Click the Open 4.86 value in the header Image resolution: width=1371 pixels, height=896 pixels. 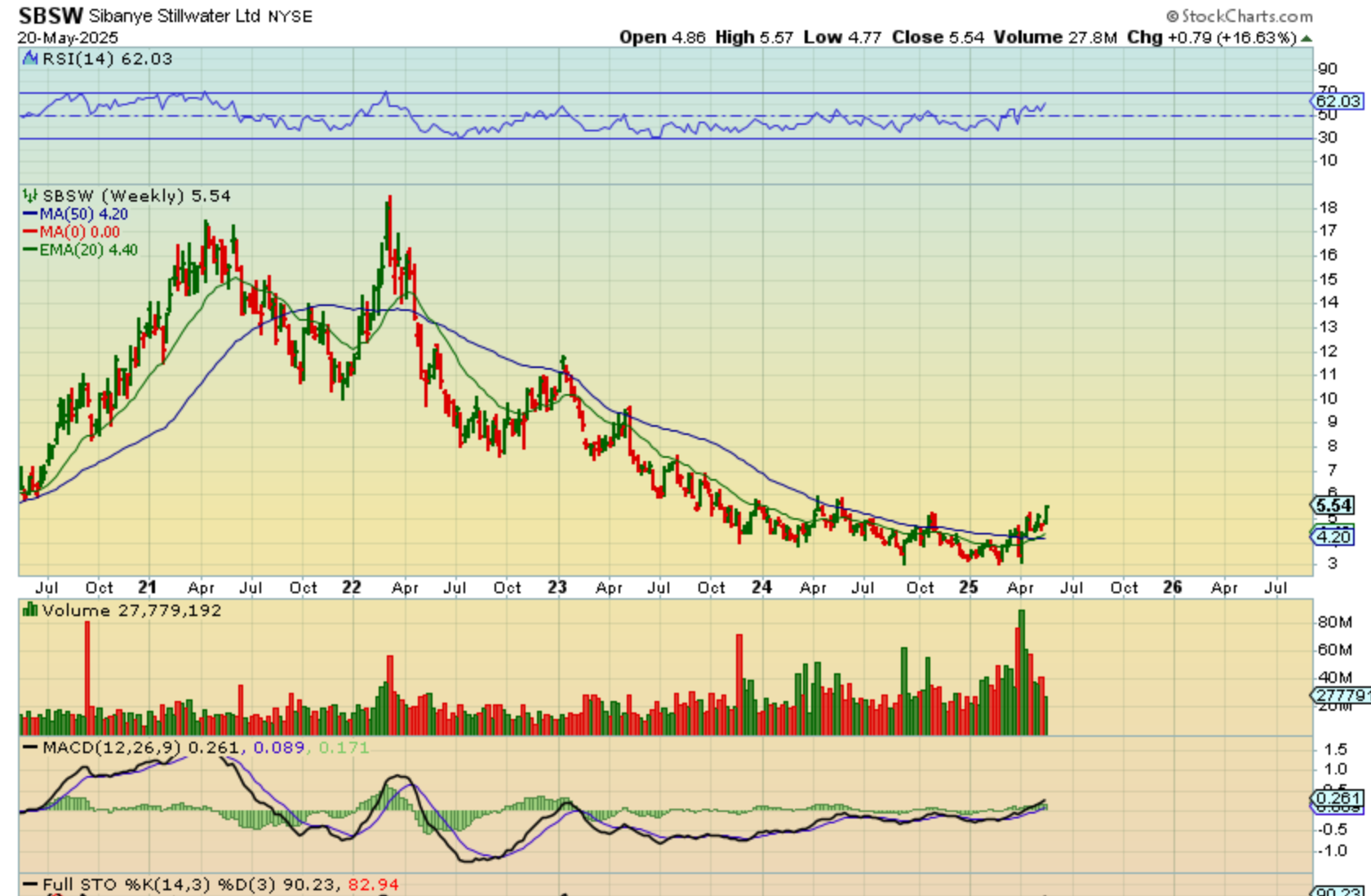[662, 38]
